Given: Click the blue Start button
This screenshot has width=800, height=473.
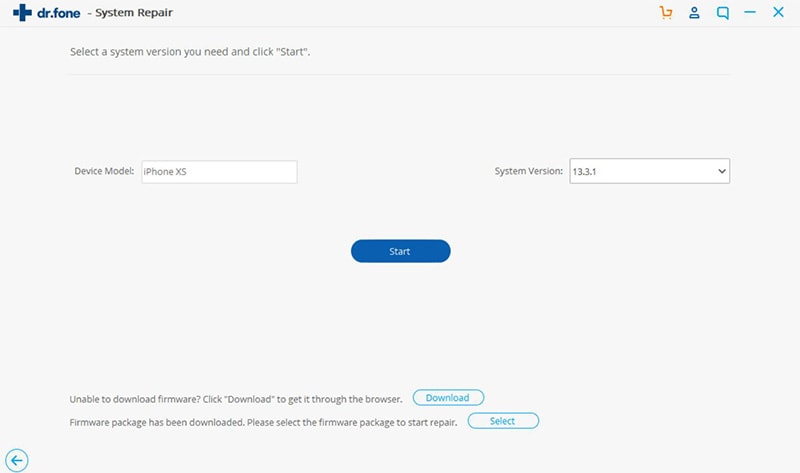Looking at the screenshot, I should (x=401, y=251).
